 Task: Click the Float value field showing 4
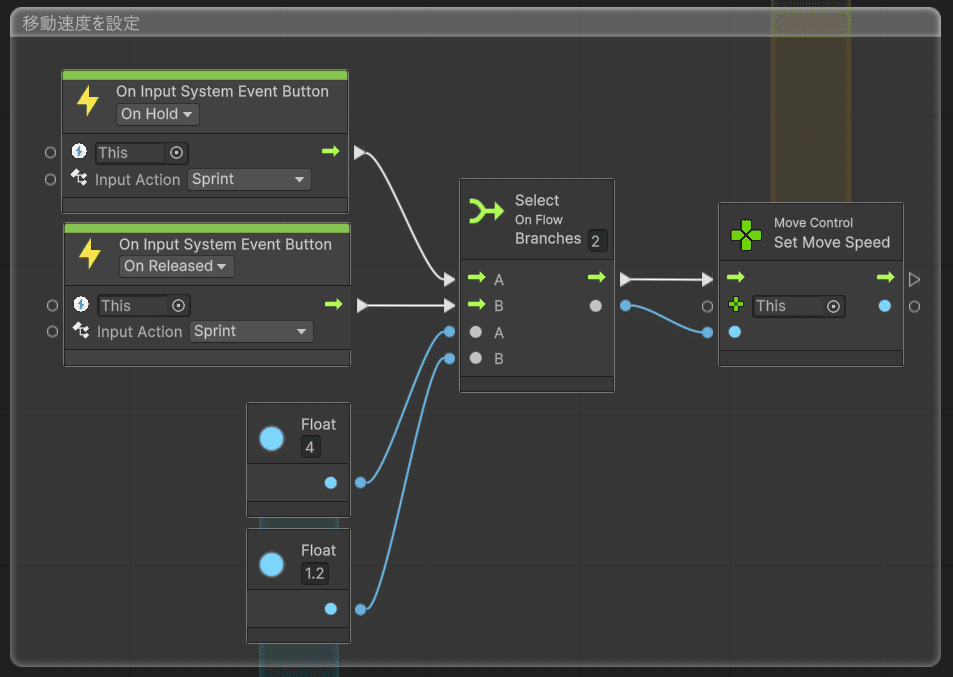[311, 447]
